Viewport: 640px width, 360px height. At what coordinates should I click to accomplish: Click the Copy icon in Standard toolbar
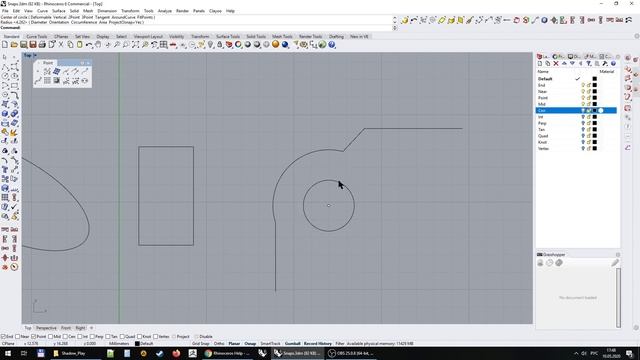click(70, 44)
